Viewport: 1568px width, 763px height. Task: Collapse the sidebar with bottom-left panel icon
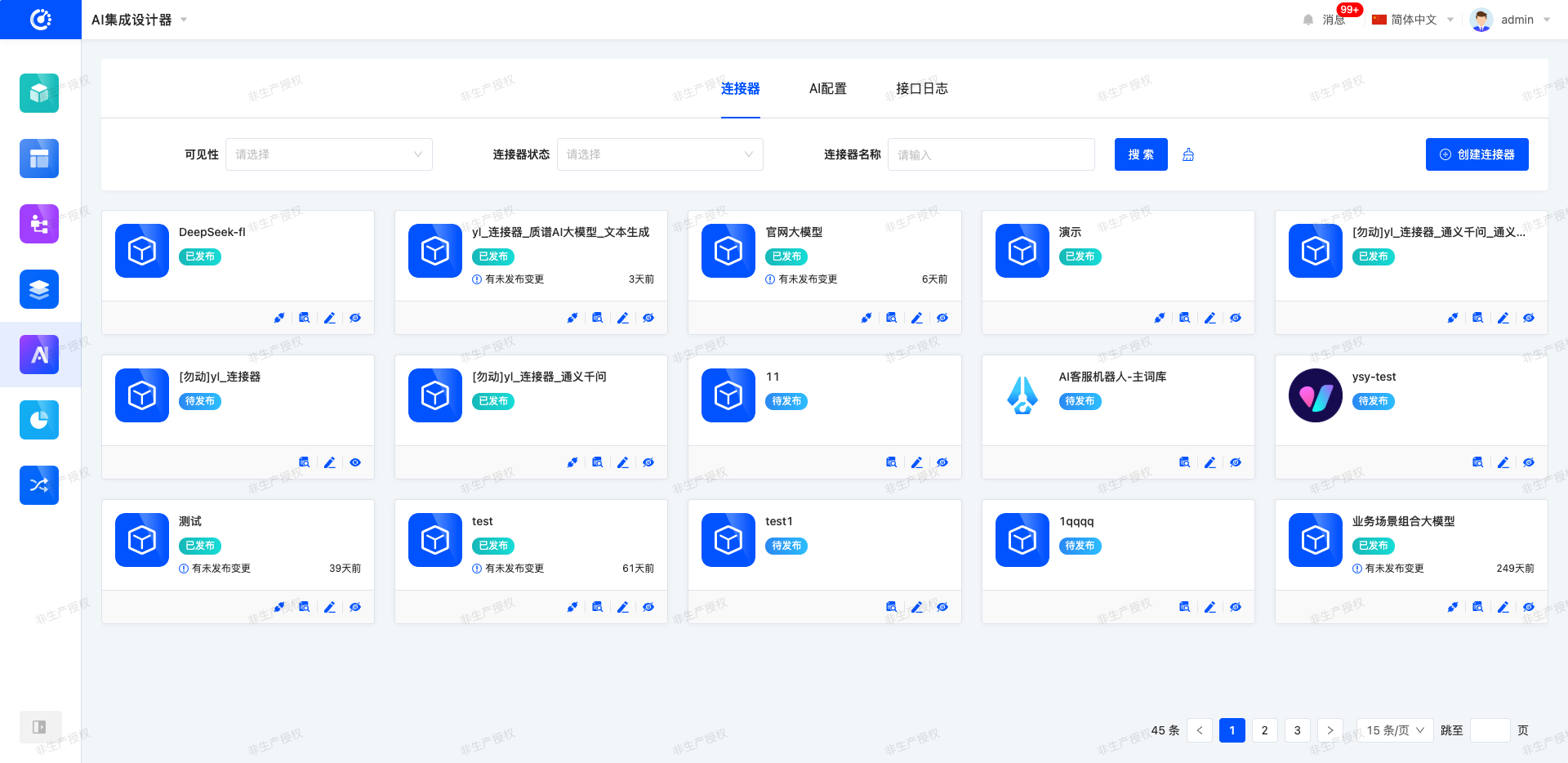point(39,727)
